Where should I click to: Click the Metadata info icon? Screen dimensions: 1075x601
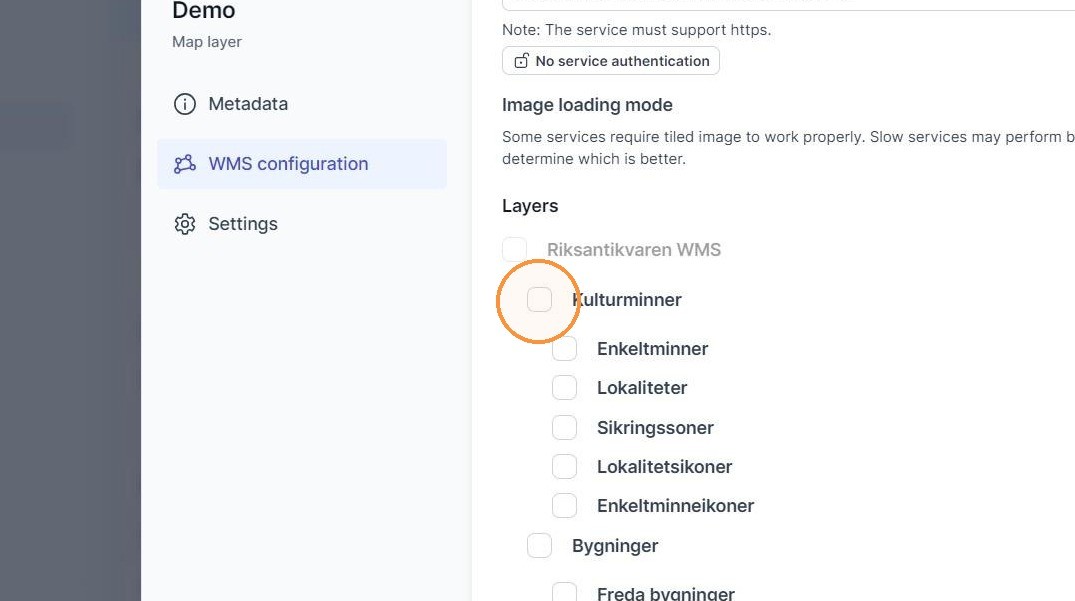pyautogui.click(x=184, y=104)
